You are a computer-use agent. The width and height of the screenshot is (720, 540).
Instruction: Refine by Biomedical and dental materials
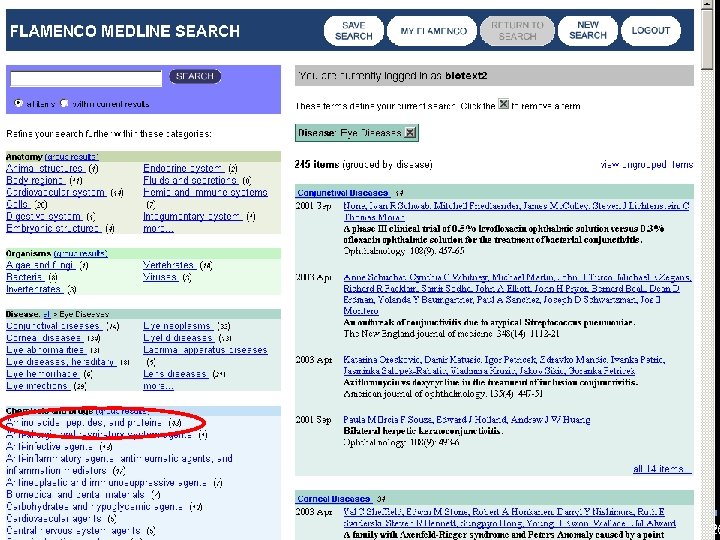76,495
